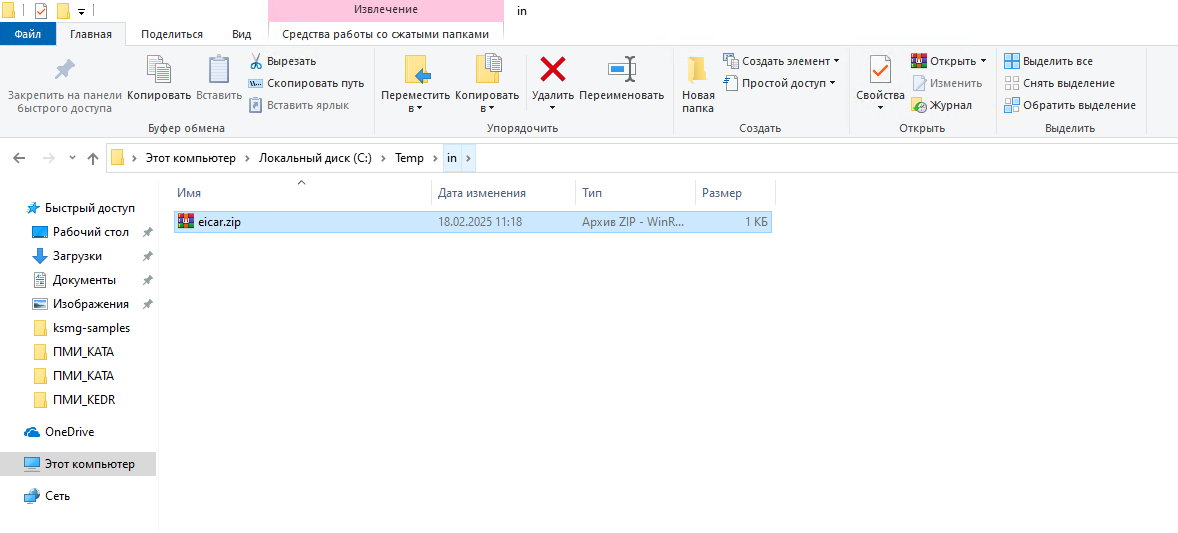Viewport: 1178px width, 533px height.
Task: Click the Rename icon in ribbon
Action: point(621,69)
